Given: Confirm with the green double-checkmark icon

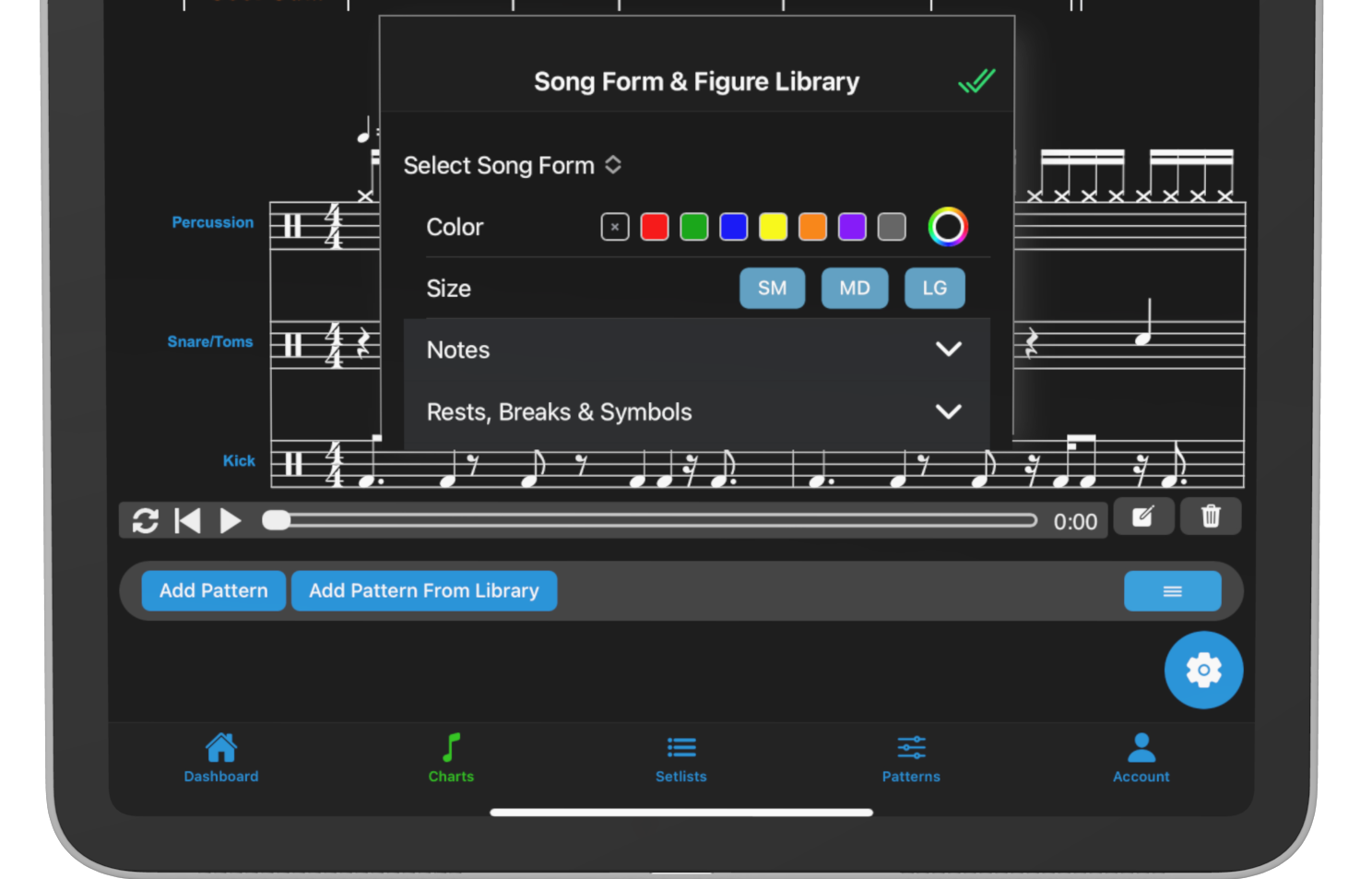Looking at the screenshot, I should (976, 81).
